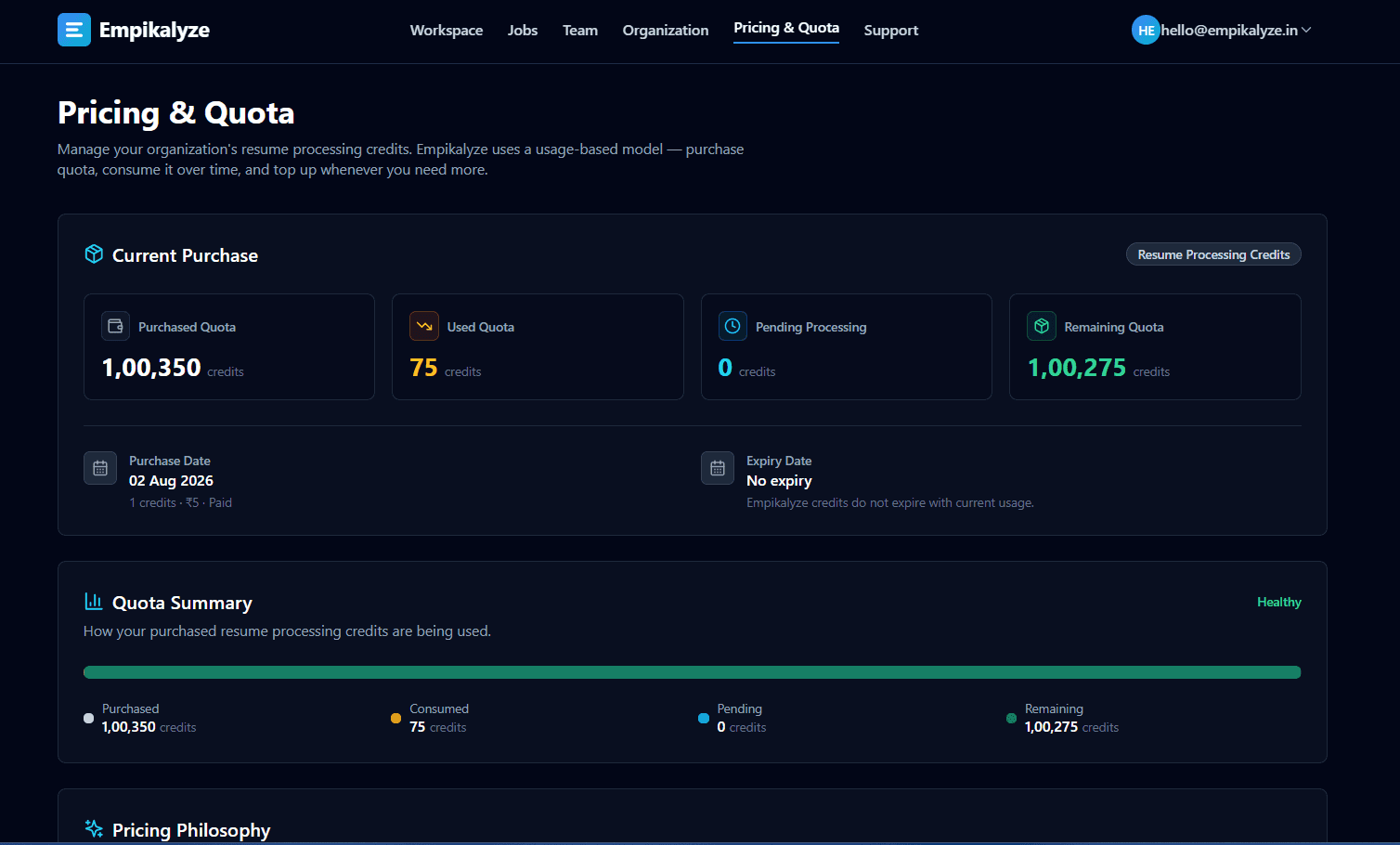
Task: Click the green quota usage progress bar
Action: tap(693, 672)
